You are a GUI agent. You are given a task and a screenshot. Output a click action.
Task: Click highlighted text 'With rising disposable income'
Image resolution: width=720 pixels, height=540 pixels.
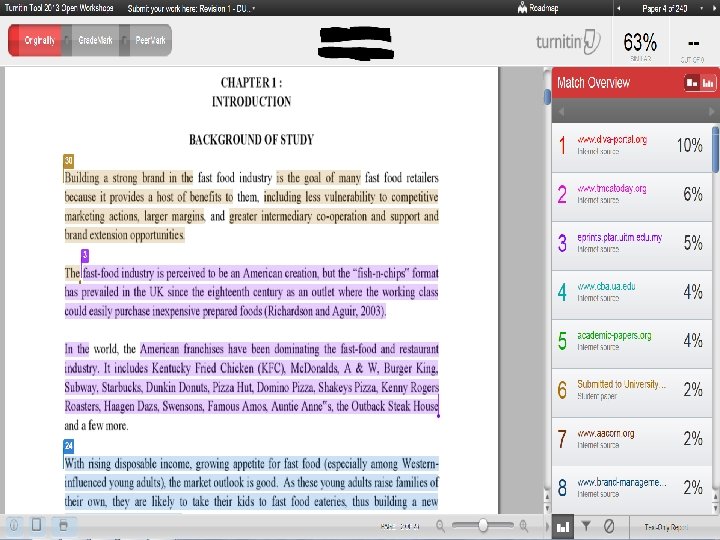pos(128,464)
